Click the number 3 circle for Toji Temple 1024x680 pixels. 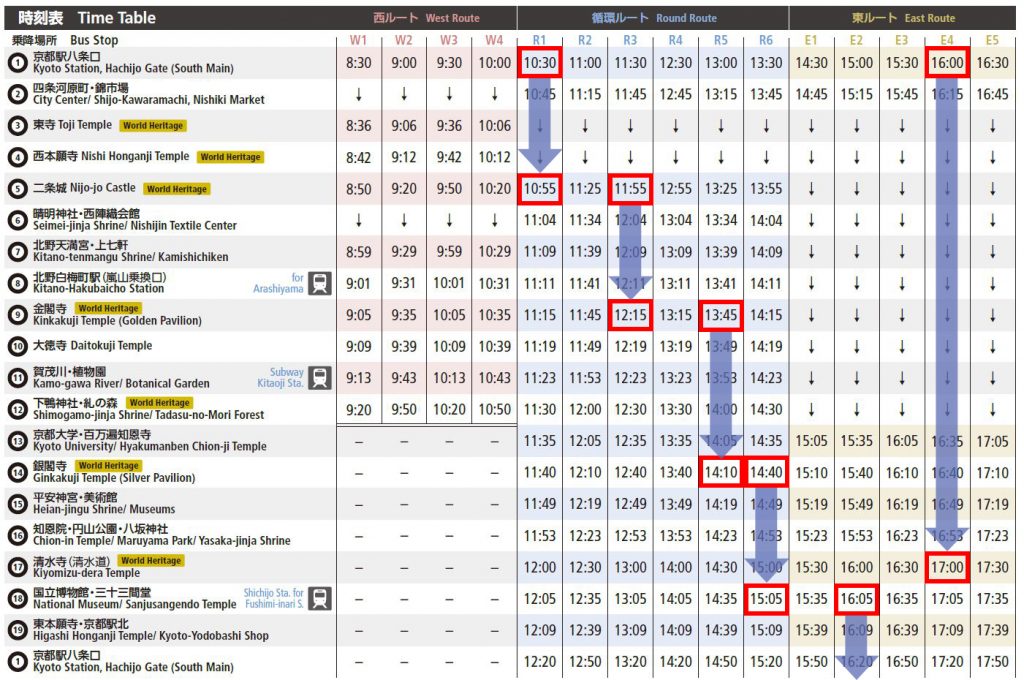(17, 125)
